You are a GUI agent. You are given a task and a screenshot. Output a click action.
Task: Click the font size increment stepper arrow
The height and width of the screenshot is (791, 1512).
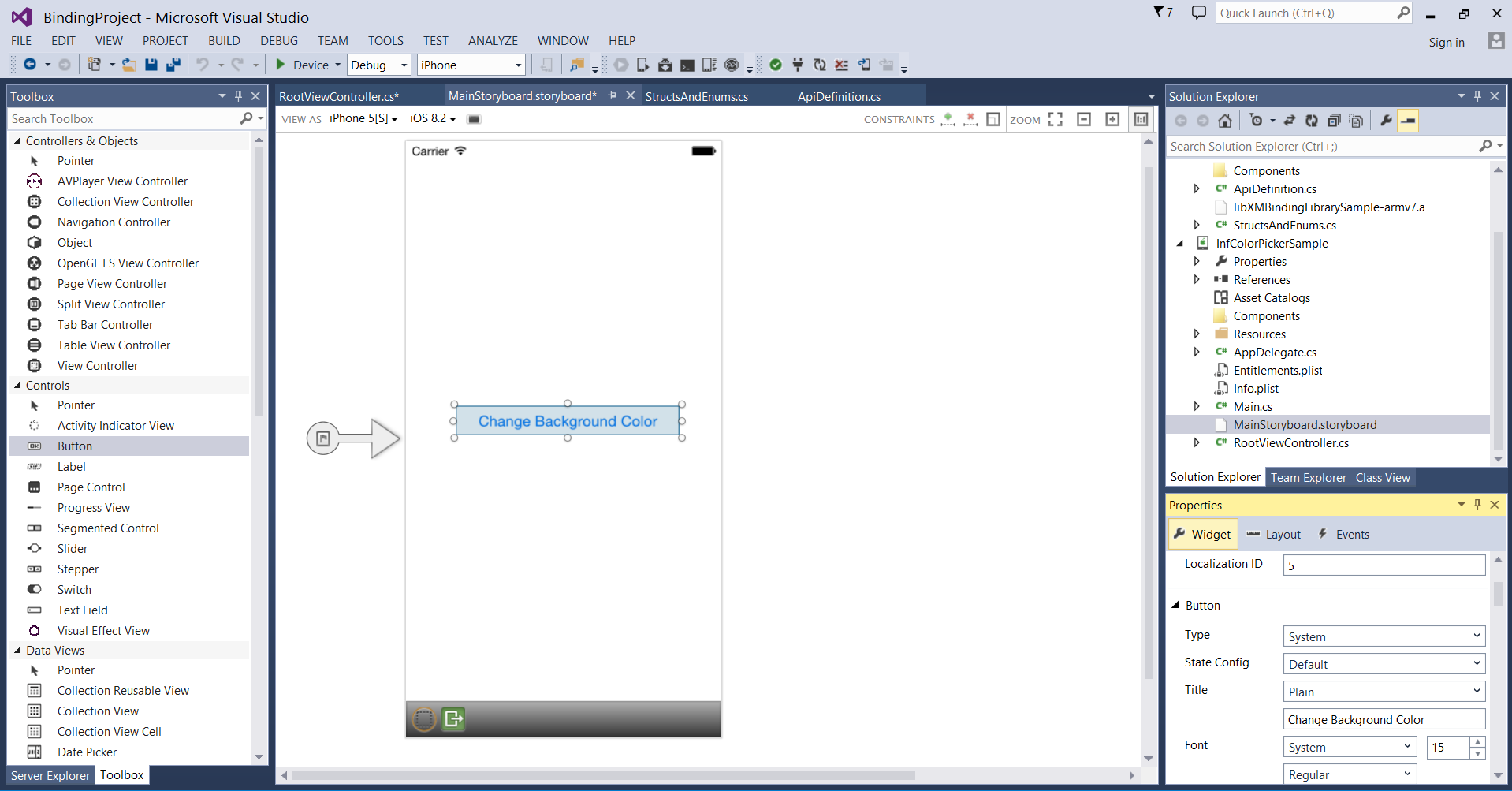pyautogui.click(x=1478, y=741)
